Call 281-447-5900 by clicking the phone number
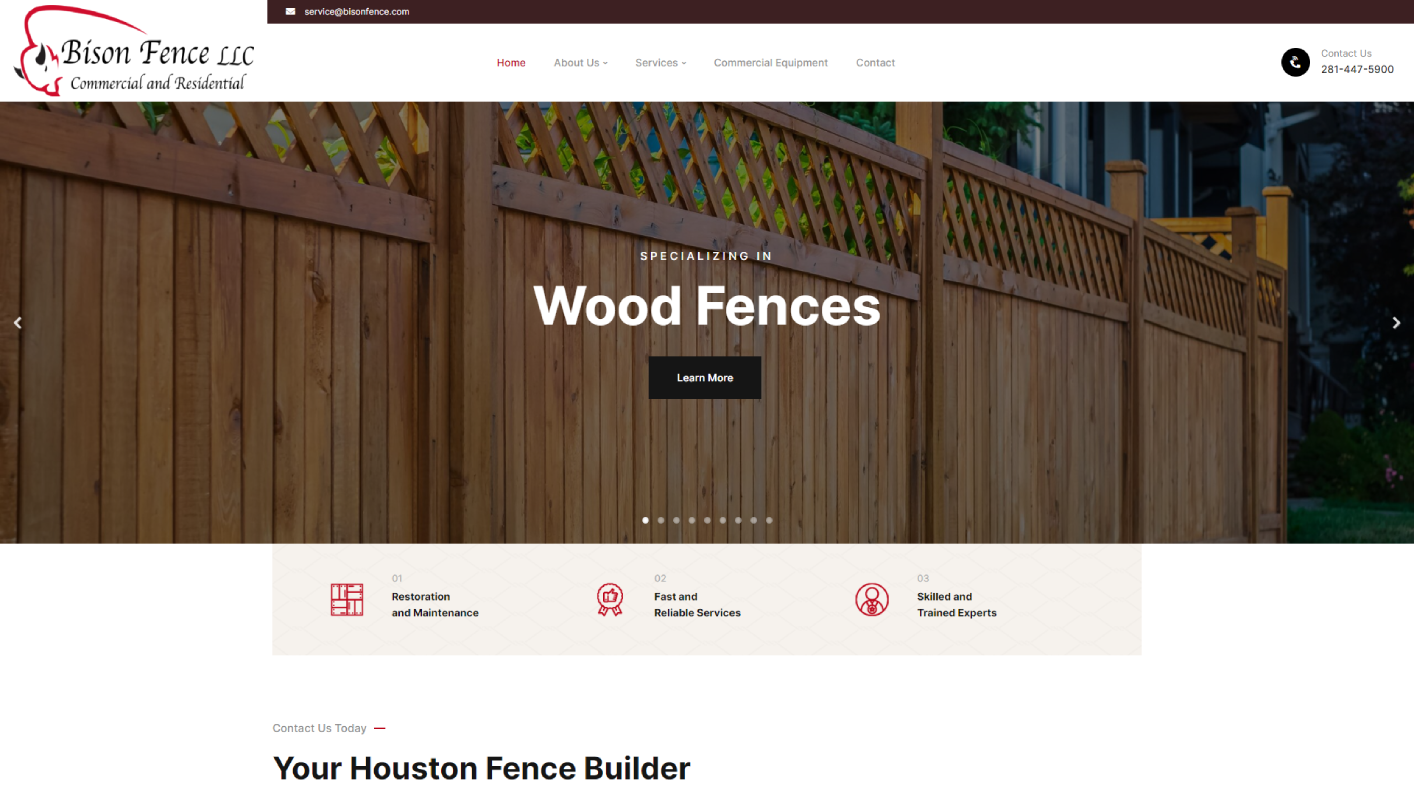 [x=1357, y=69]
